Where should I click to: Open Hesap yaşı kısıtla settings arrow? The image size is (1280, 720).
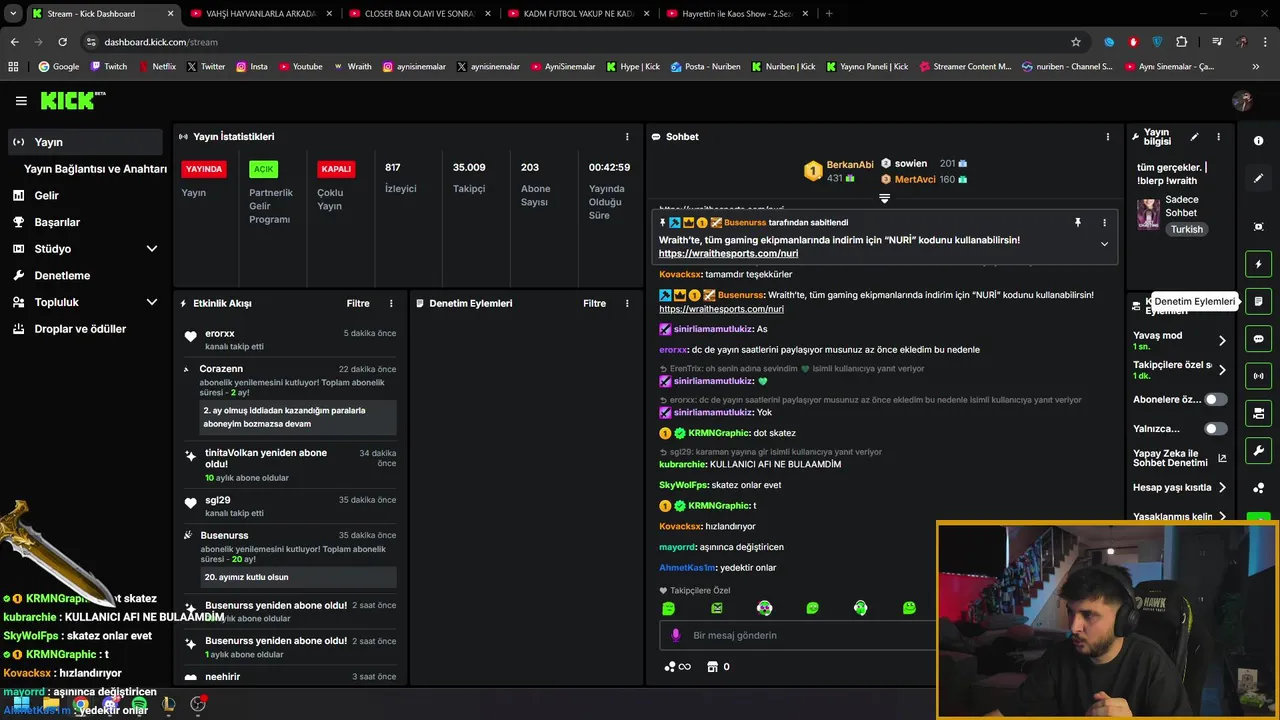point(1222,488)
